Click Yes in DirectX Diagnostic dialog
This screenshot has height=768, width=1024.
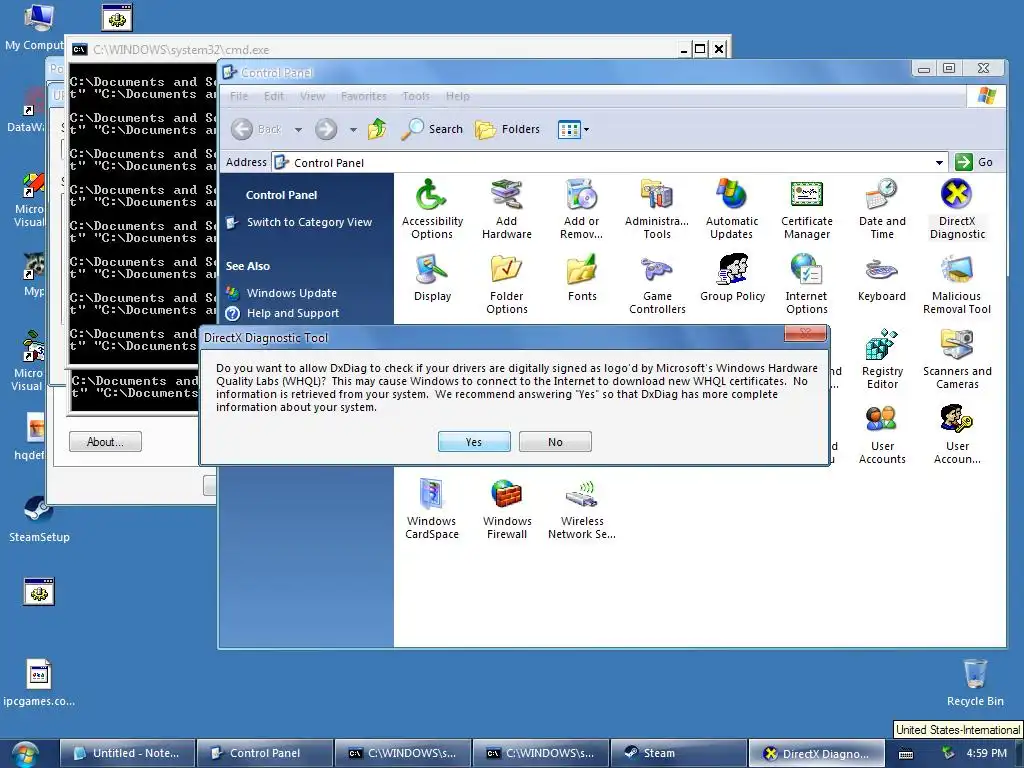(474, 441)
